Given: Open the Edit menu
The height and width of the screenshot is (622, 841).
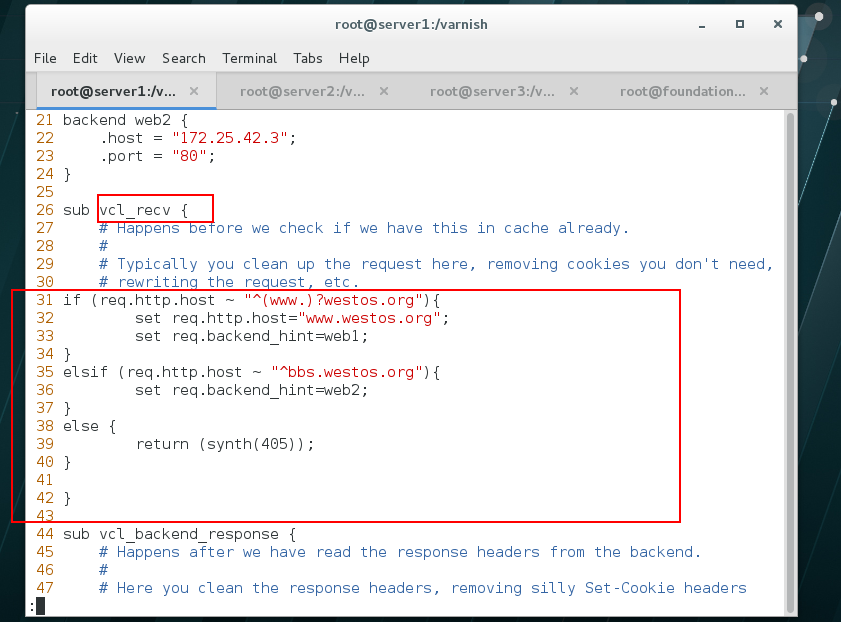Looking at the screenshot, I should [x=85, y=58].
